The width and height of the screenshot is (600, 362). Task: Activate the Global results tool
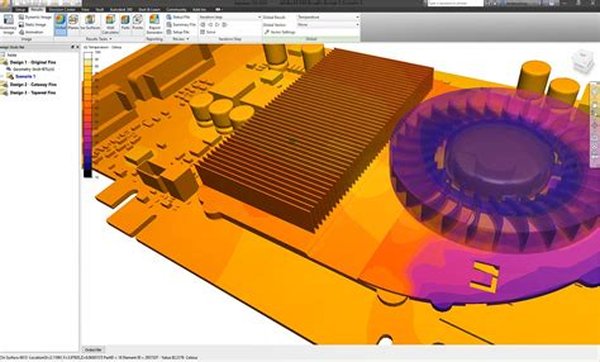click(60, 25)
